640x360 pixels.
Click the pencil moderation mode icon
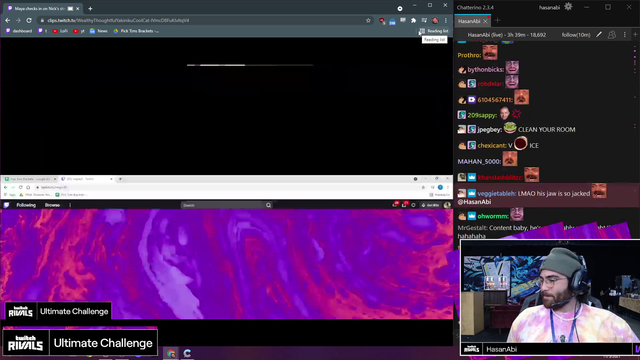coord(599,35)
